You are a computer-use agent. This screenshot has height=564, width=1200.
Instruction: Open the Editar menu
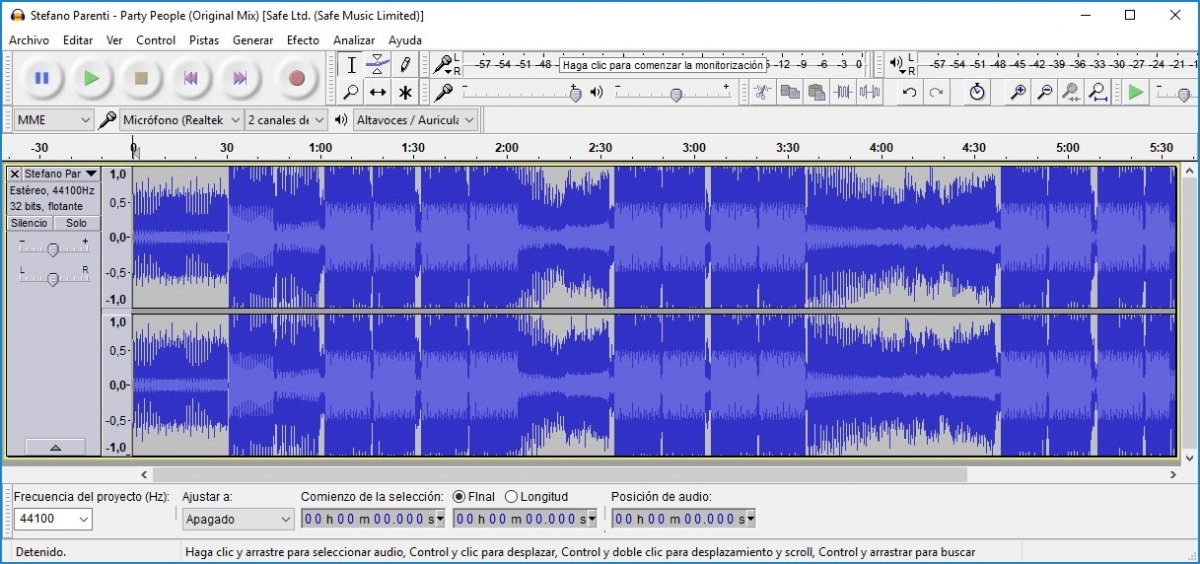coord(78,40)
